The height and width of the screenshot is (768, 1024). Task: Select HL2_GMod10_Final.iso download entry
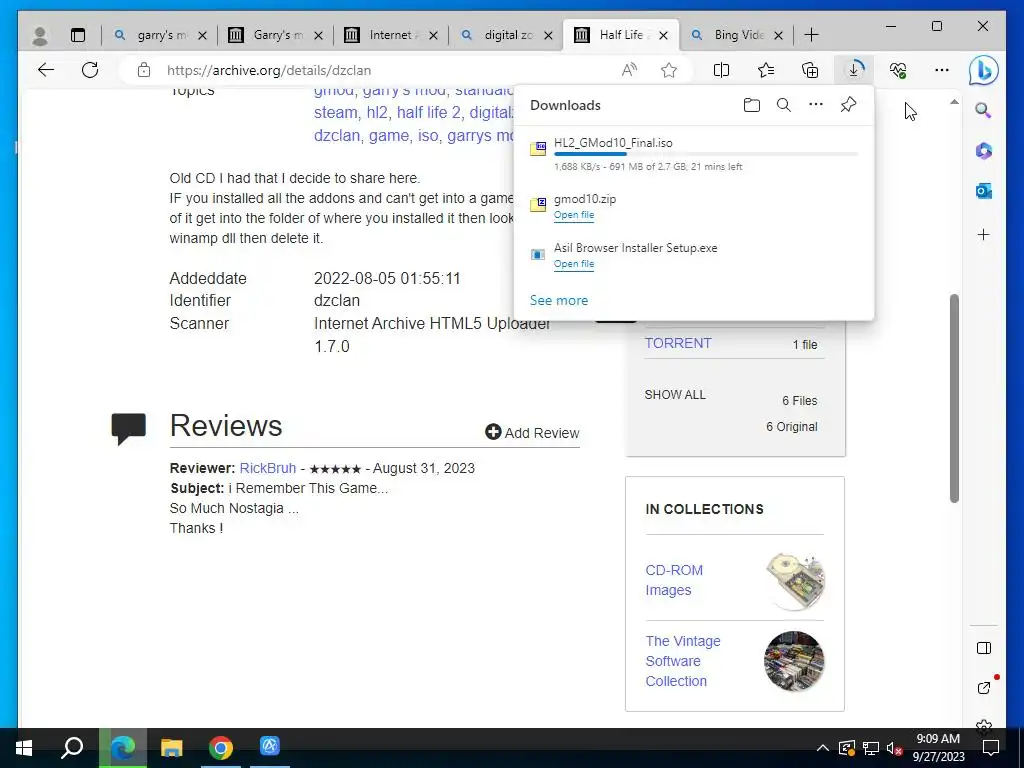click(x=694, y=154)
